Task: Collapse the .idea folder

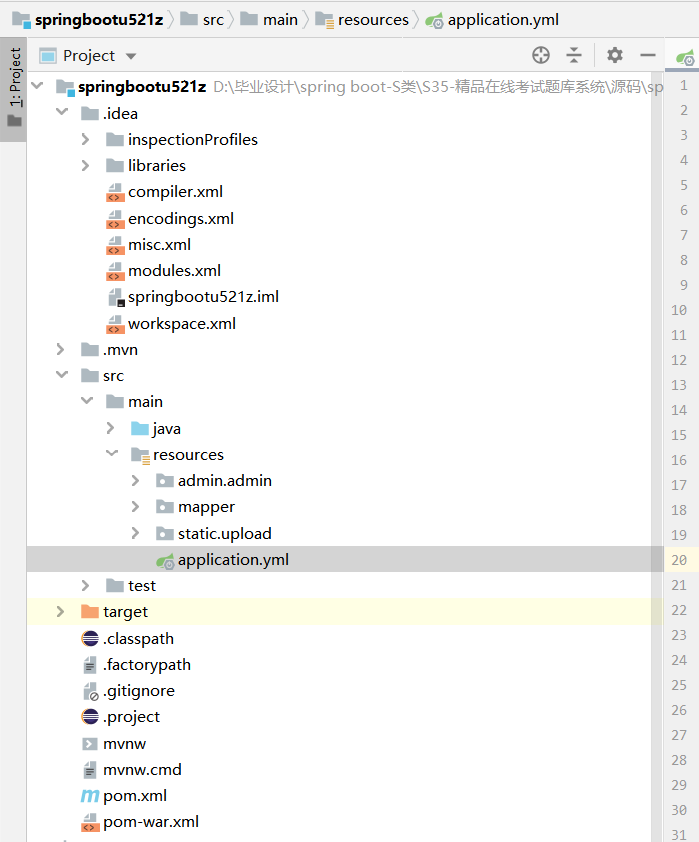Action: point(61,114)
